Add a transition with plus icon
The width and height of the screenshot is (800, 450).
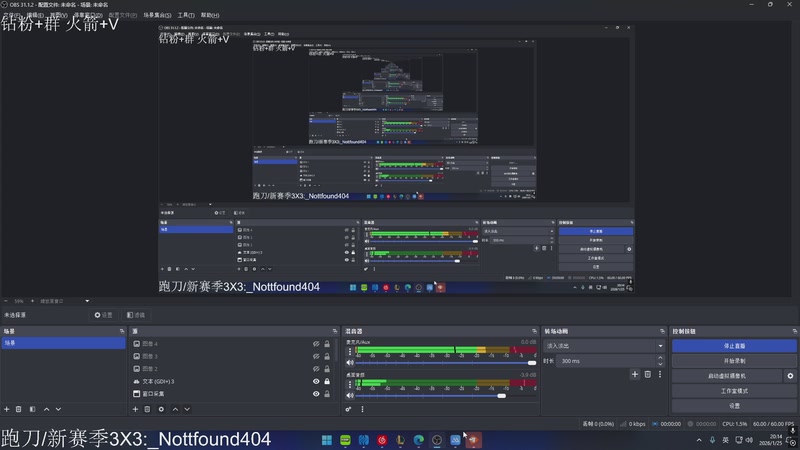(x=635, y=374)
